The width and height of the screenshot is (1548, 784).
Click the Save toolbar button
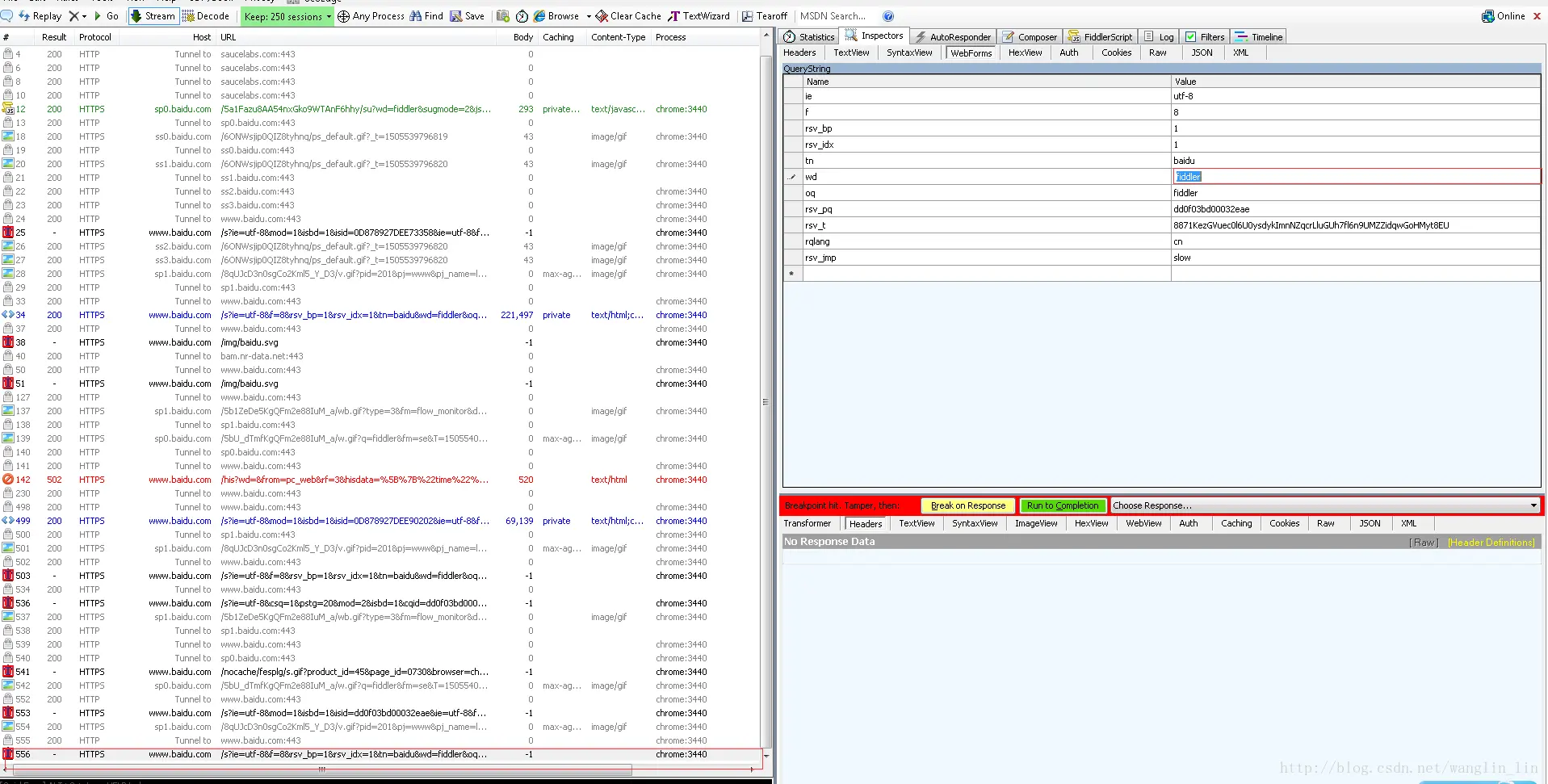pyautogui.click(x=468, y=15)
